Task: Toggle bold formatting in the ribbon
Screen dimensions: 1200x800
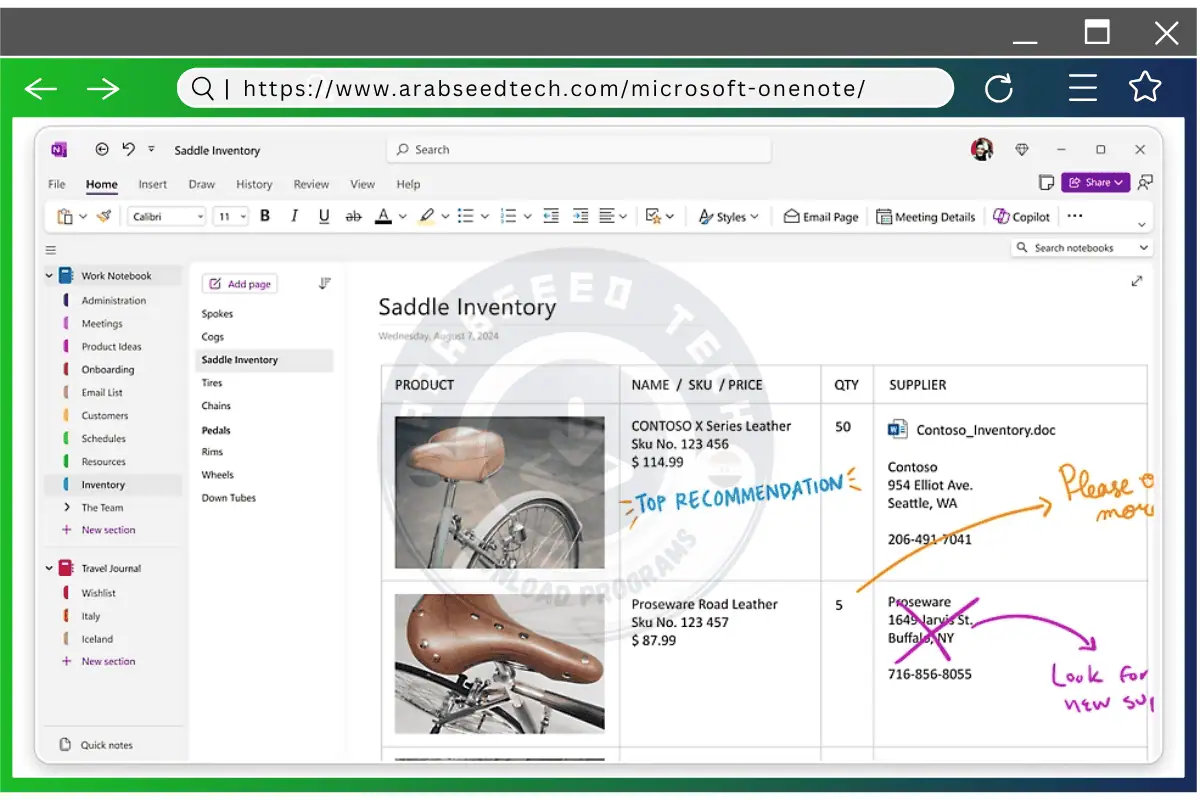Action: pos(265,216)
